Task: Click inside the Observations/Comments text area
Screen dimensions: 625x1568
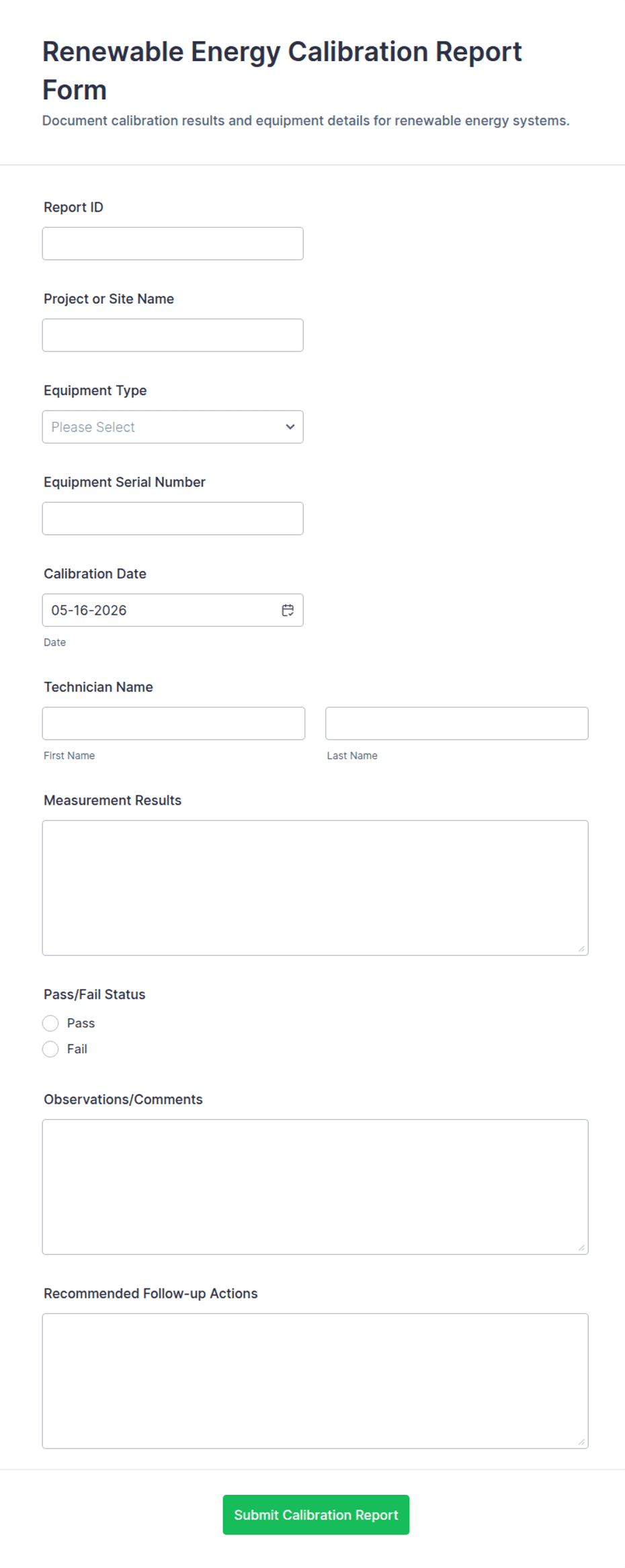Action: click(315, 1186)
